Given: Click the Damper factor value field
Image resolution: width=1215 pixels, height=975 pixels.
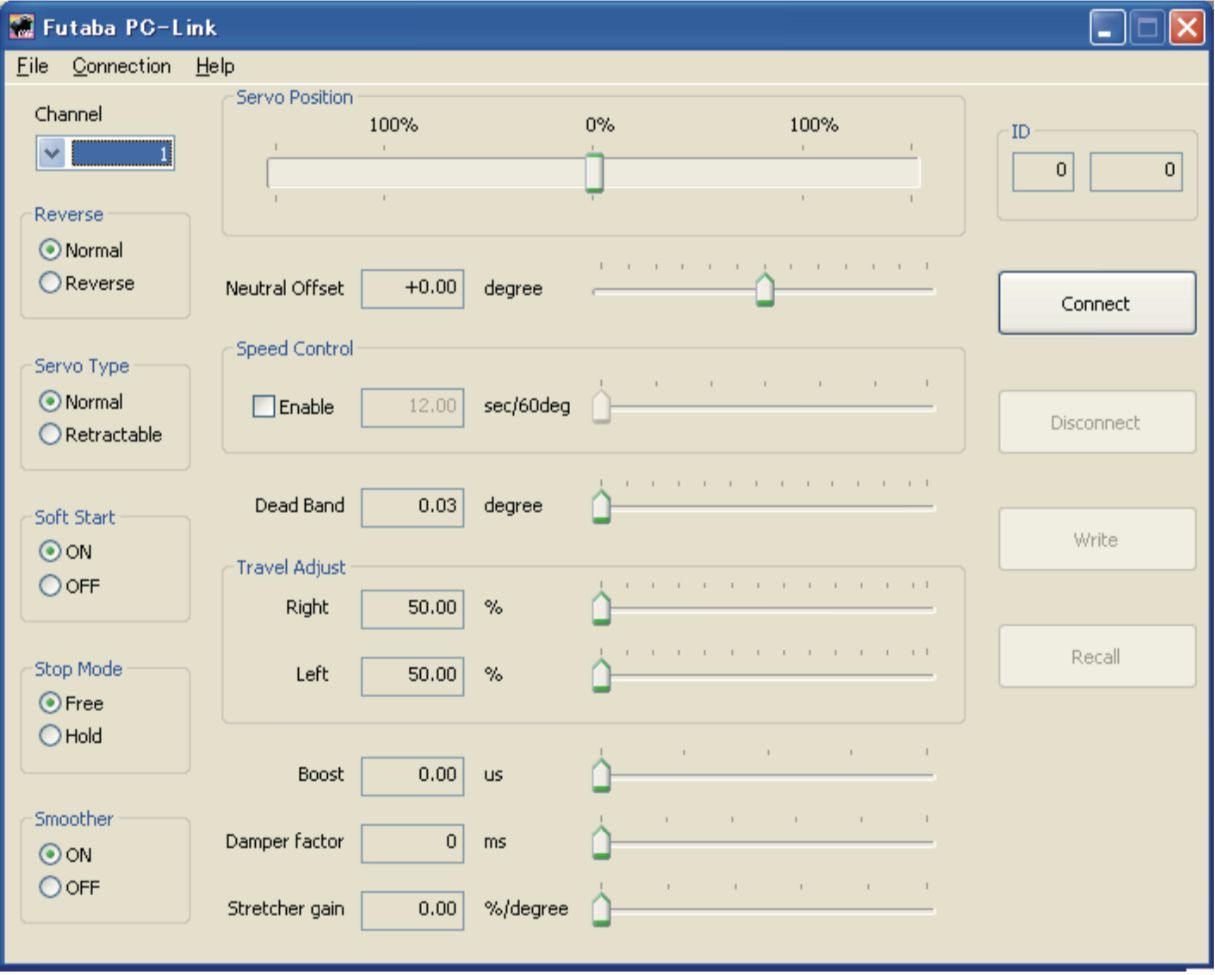Looking at the screenshot, I should (412, 842).
